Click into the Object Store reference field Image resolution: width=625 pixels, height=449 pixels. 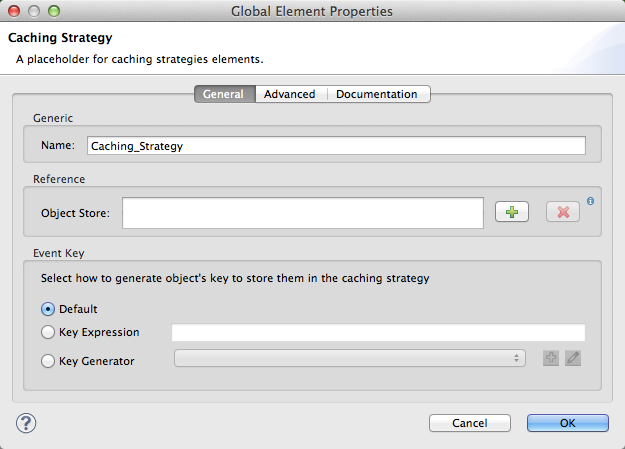[303, 213]
